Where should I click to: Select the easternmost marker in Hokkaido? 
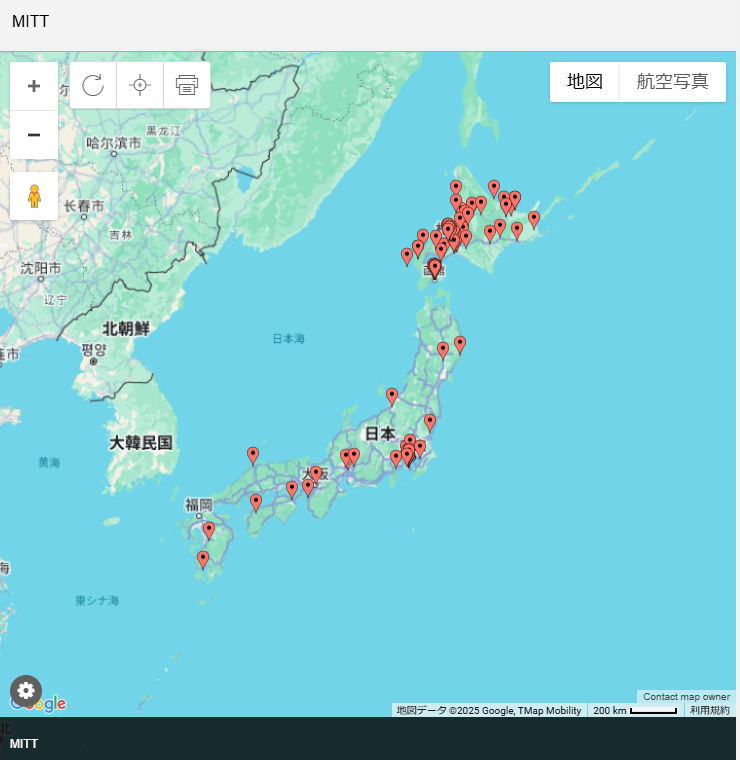click(534, 219)
